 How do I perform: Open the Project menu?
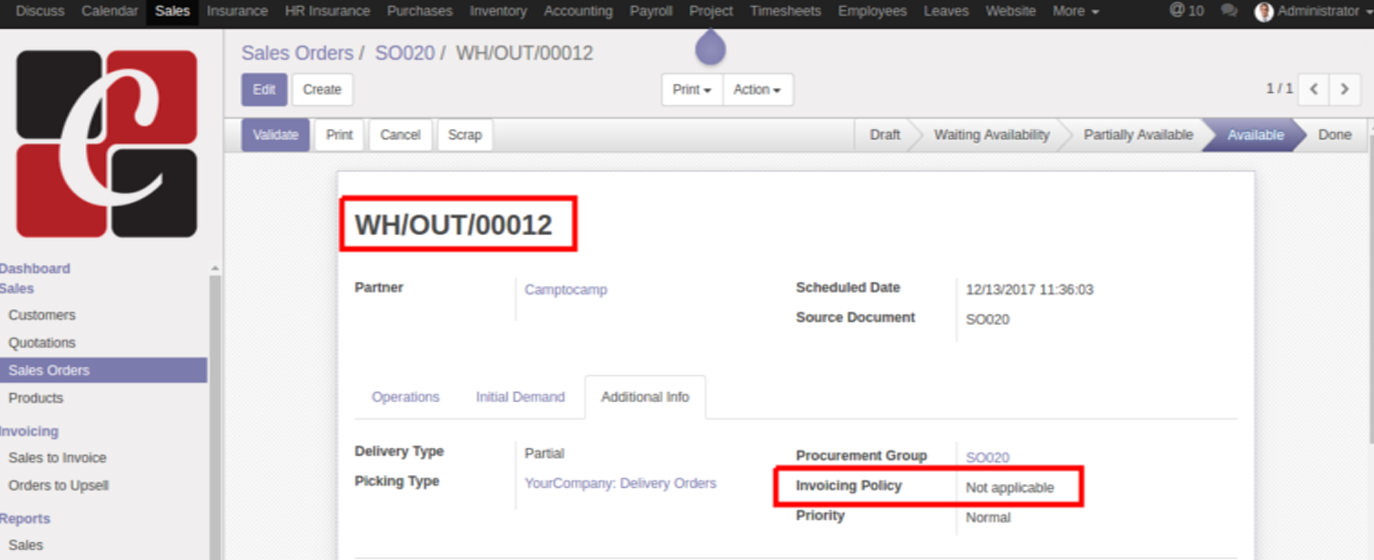point(711,11)
